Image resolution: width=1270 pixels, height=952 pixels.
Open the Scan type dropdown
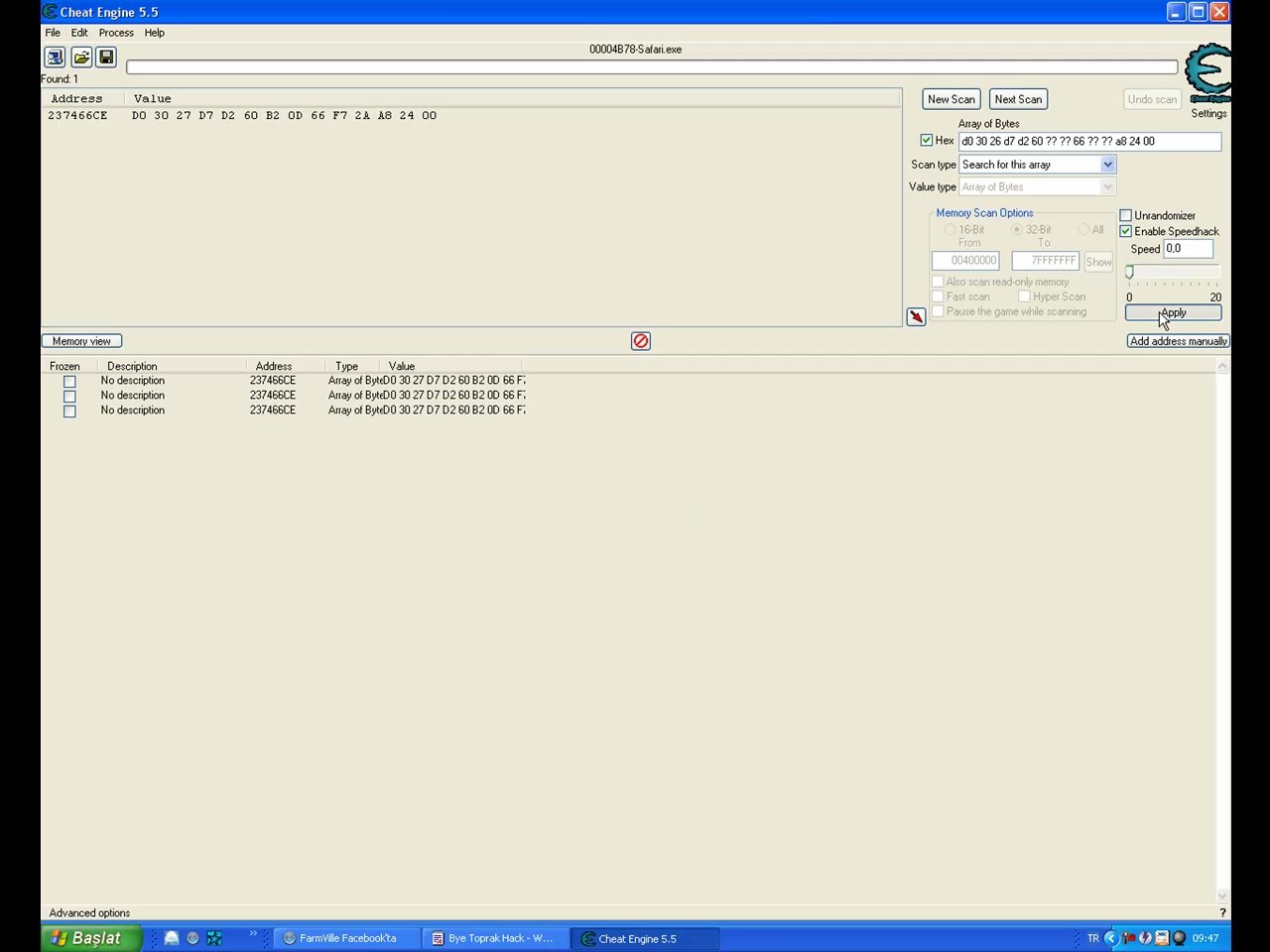[1107, 165]
